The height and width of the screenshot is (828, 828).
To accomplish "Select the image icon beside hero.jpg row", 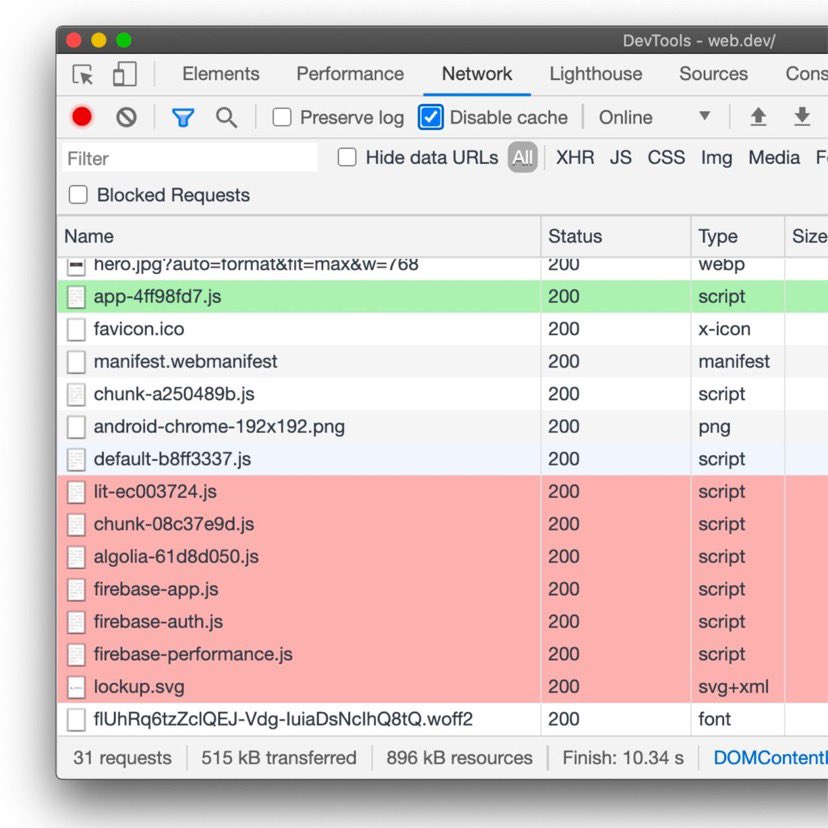I will coord(76,266).
